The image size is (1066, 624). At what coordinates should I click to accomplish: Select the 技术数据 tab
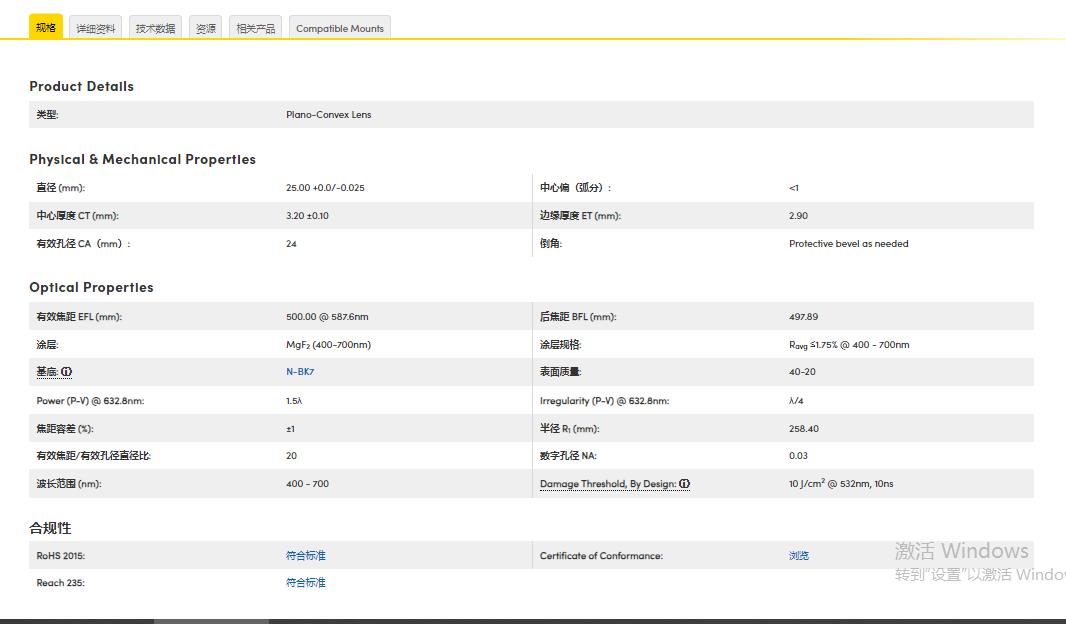coord(155,28)
